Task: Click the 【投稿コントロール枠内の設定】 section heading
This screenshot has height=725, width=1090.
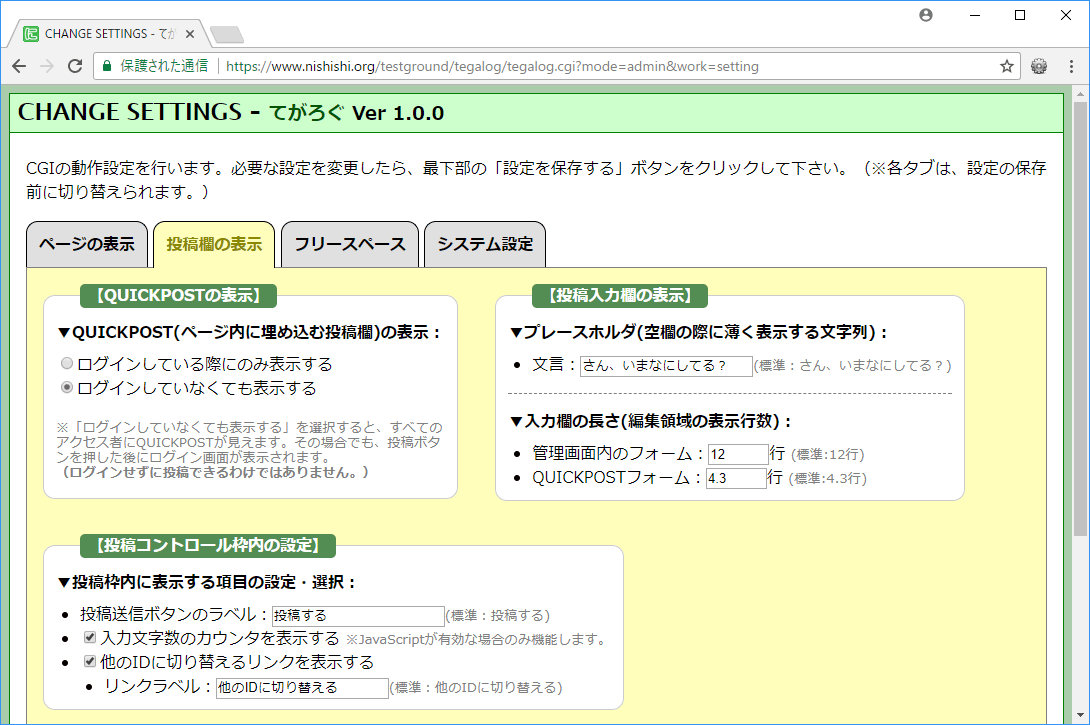Action: (x=208, y=546)
